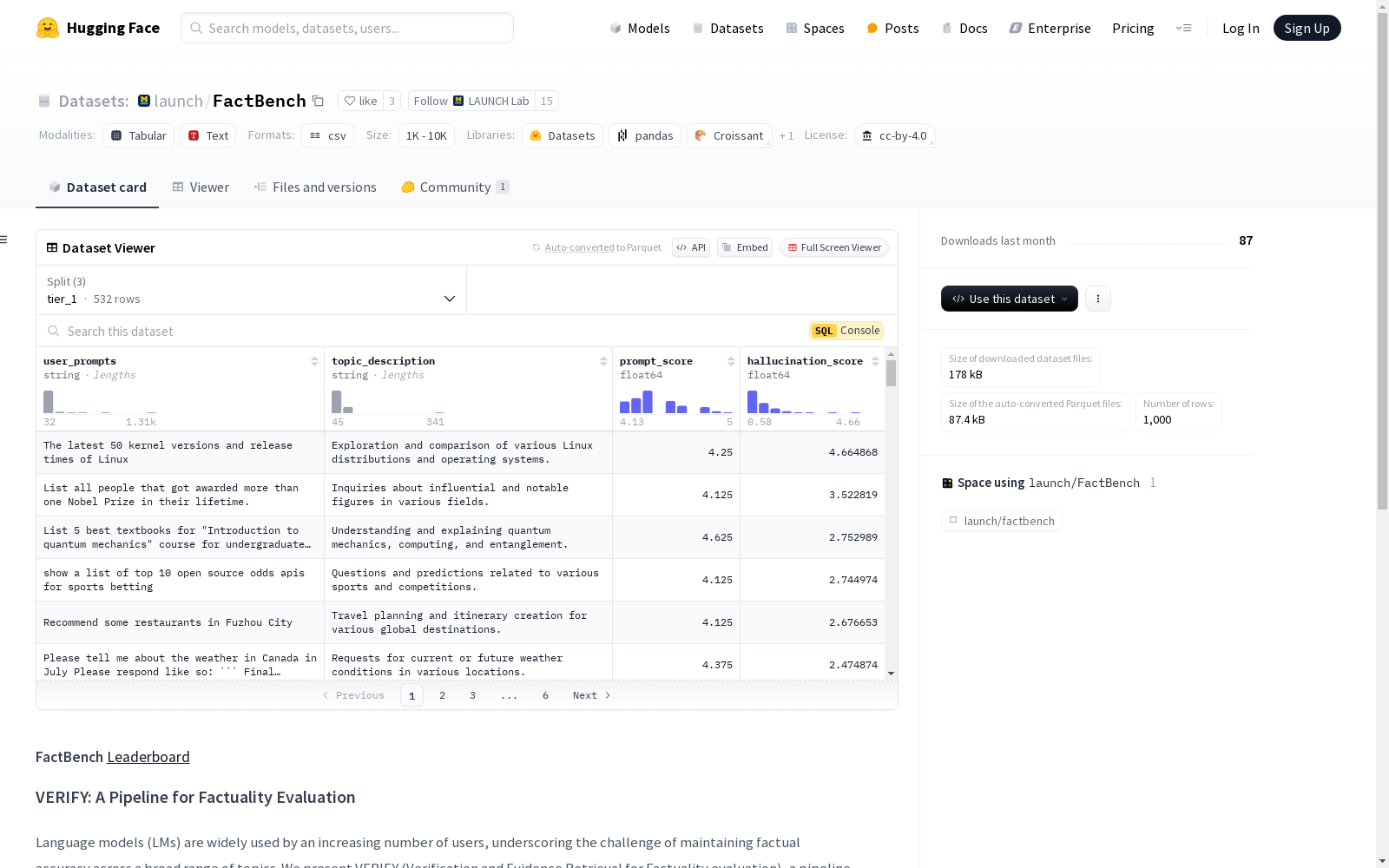1389x868 pixels.
Task: Click the Linux kernel versions prompt cell
Action: tap(180, 452)
